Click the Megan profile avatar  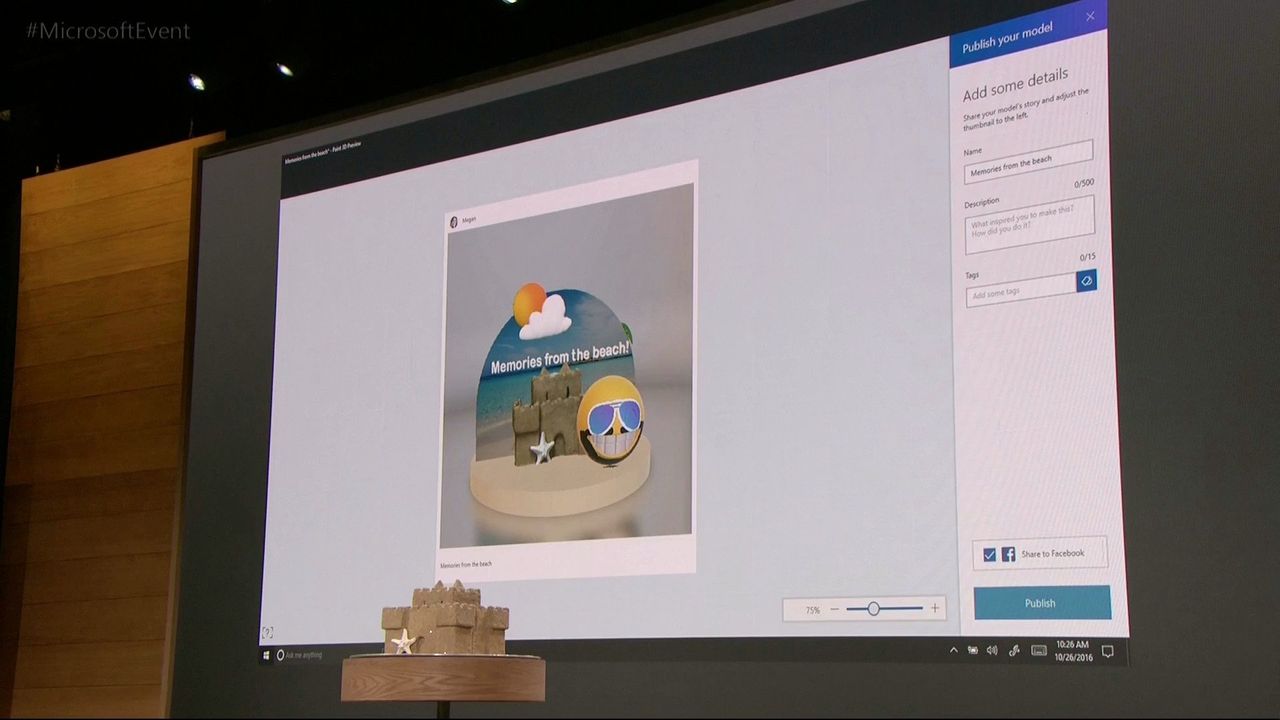(x=453, y=221)
